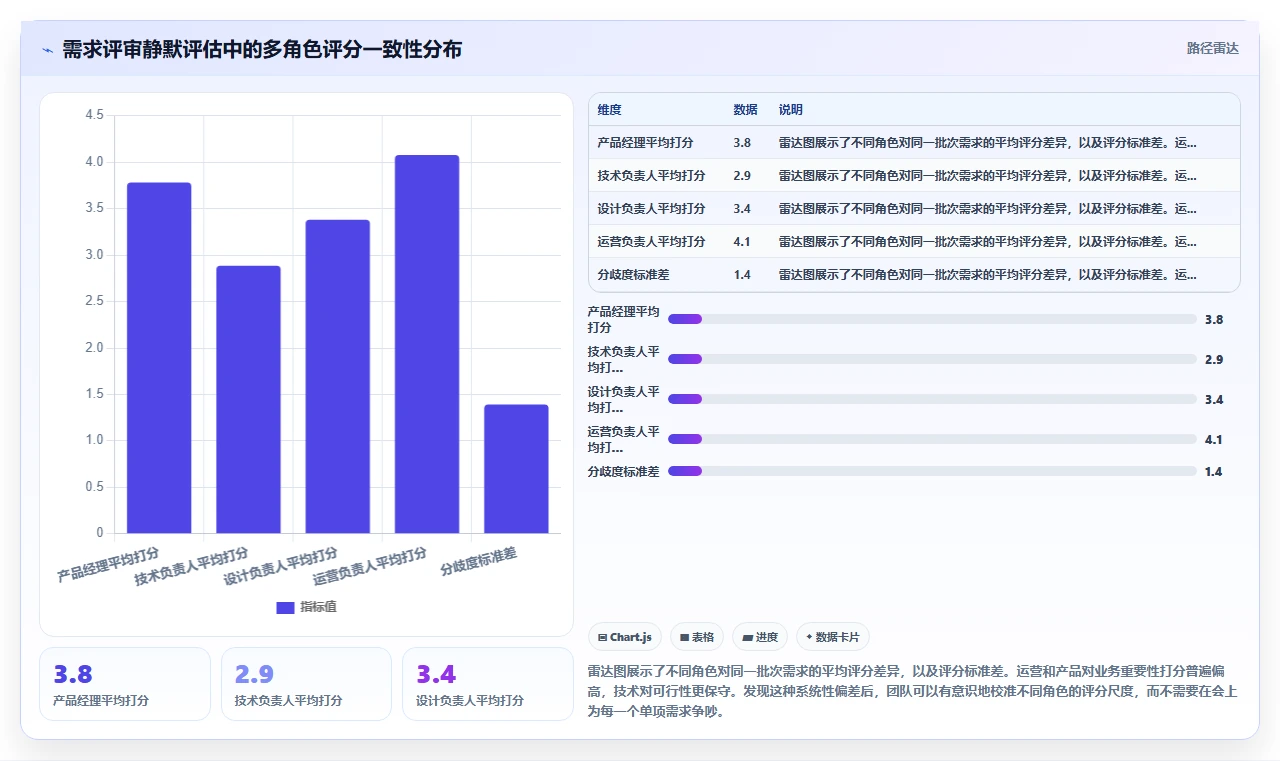The height and width of the screenshot is (761, 1280).
Task: Click the 技术负责人 progress bar showing 2.9
Action: (932, 359)
